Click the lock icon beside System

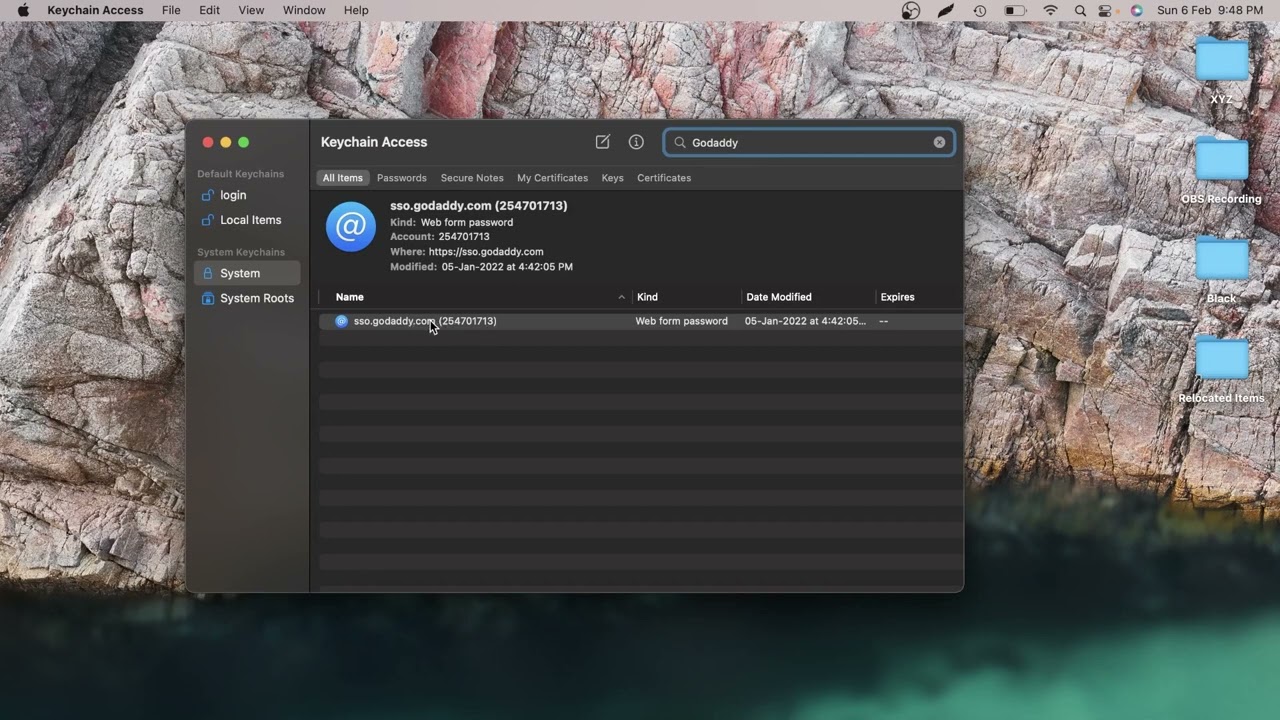(x=208, y=273)
